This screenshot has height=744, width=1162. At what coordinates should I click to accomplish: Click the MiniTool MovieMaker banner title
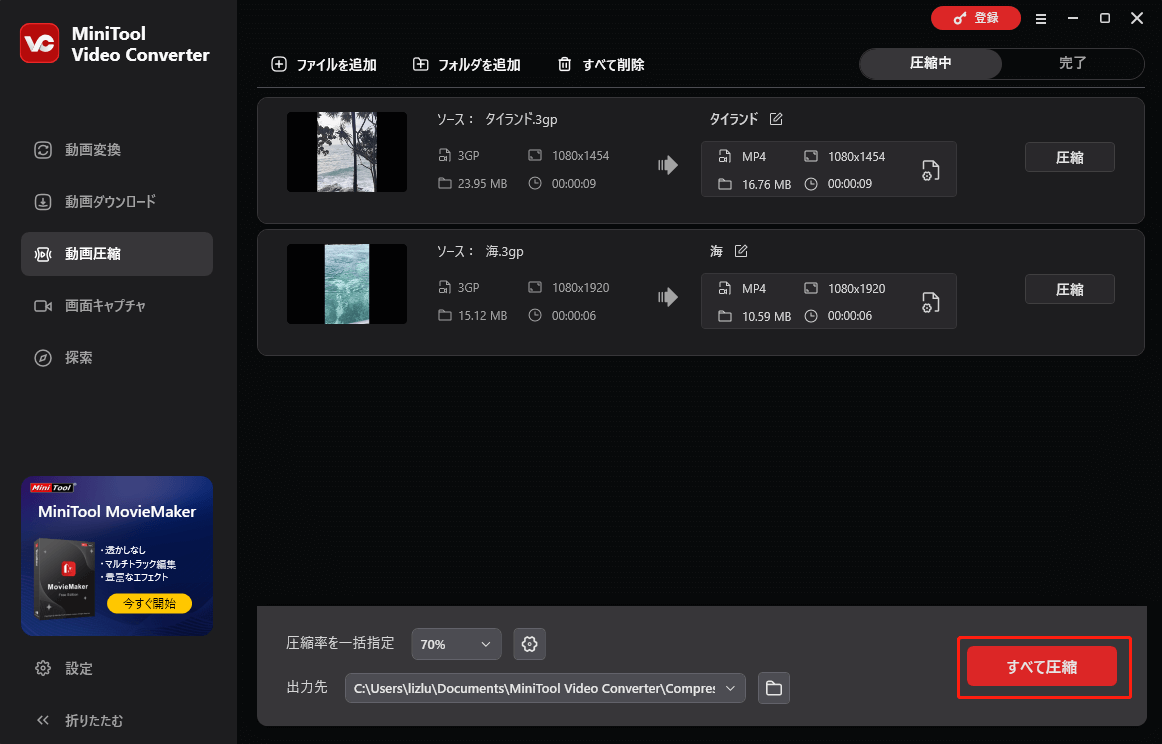click(x=117, y=511)
